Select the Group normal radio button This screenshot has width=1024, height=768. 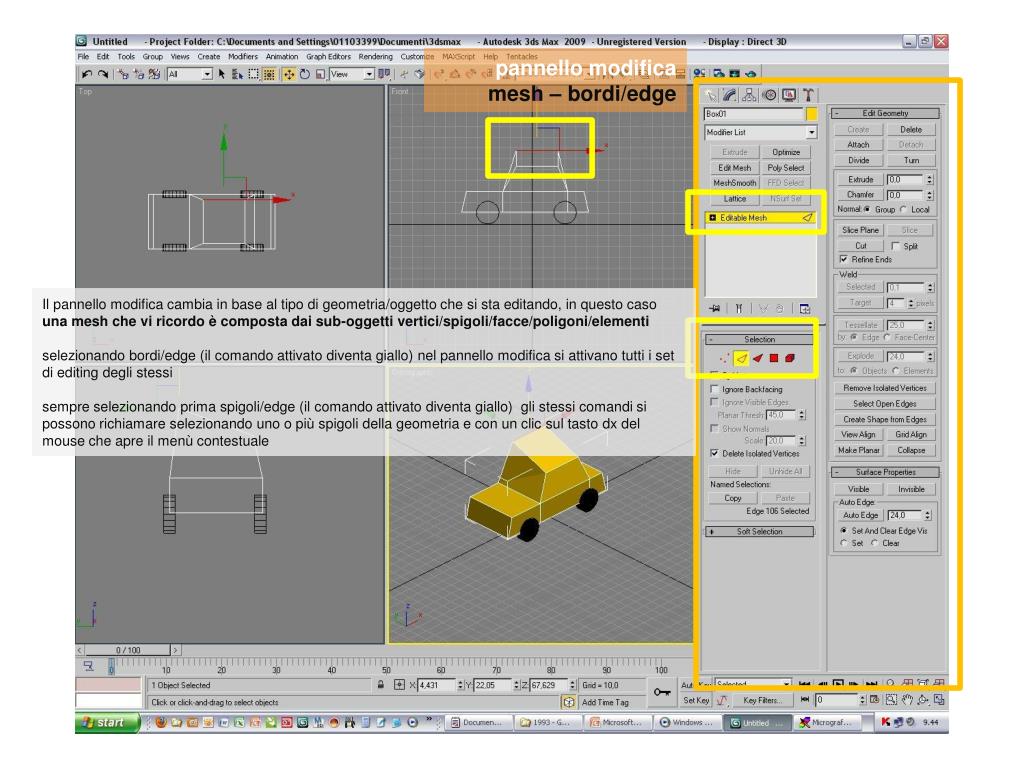point(868,210)
